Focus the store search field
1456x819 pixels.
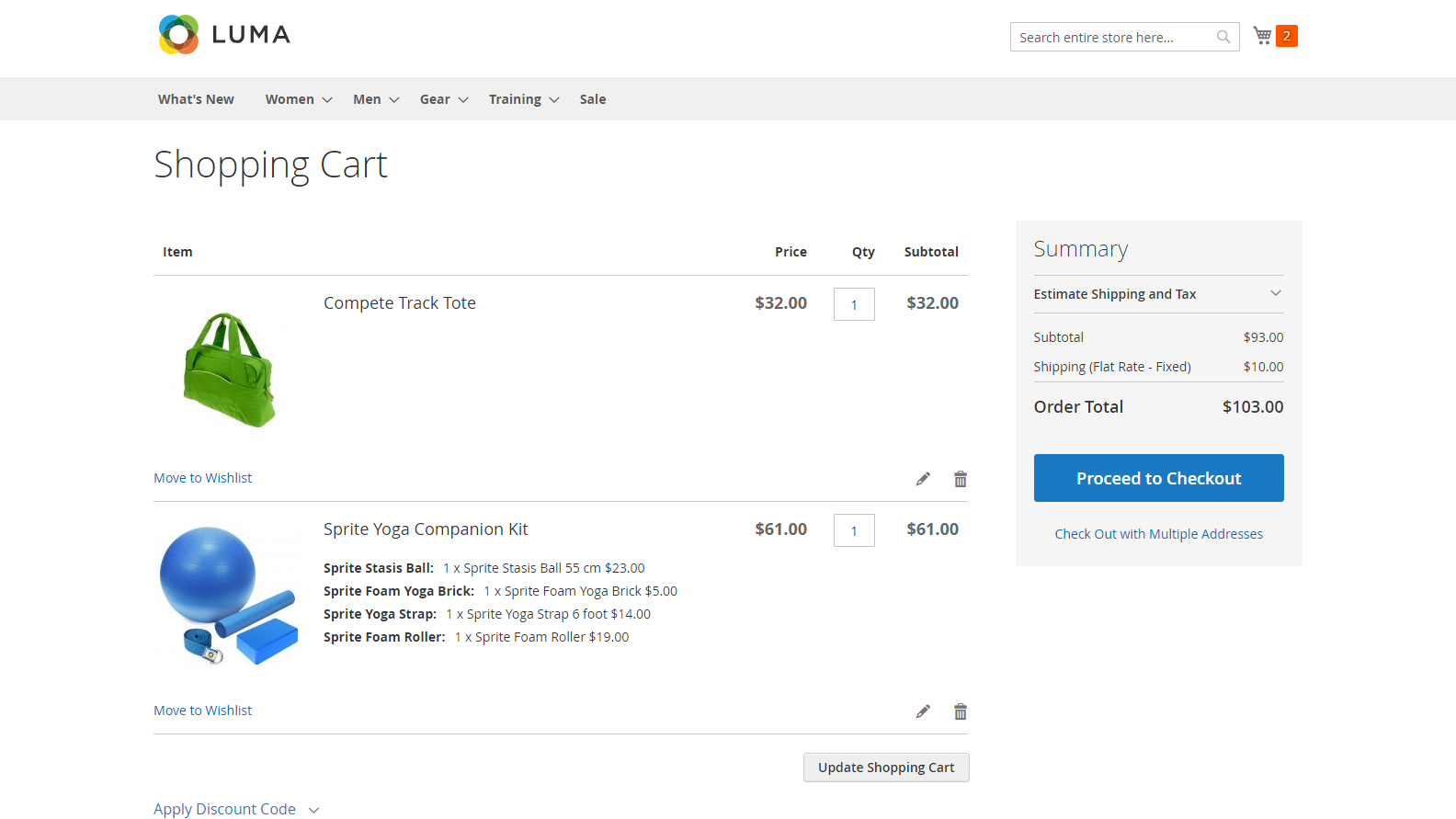tap(1124, 37)
